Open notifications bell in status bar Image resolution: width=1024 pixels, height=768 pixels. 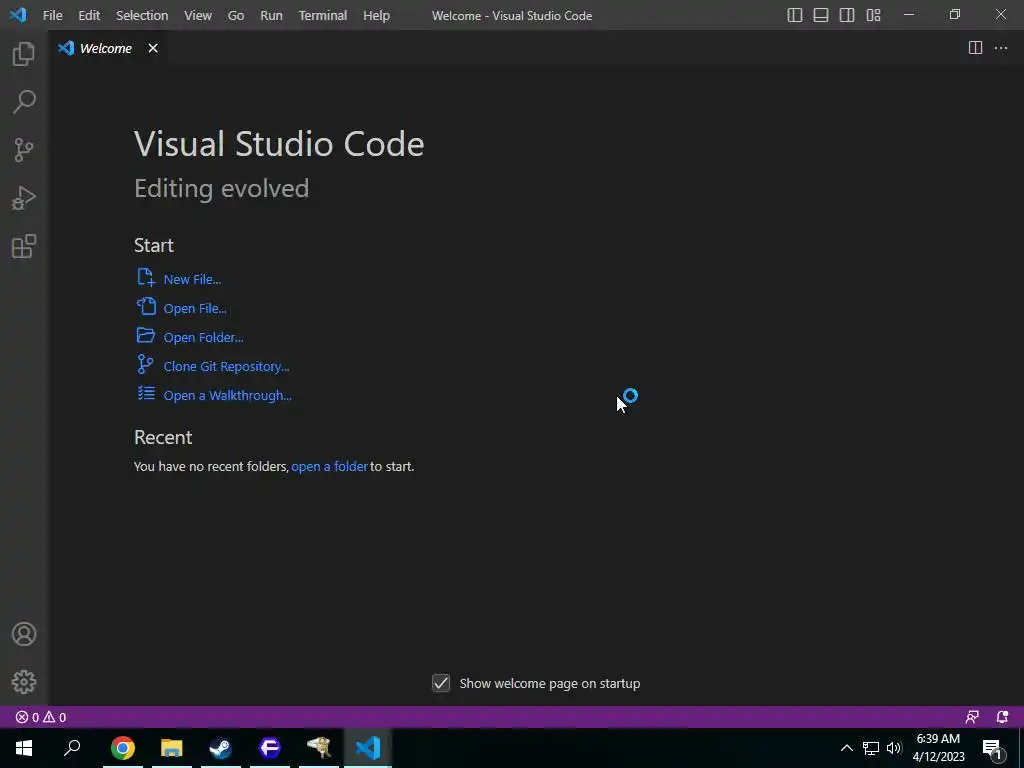1002,717
